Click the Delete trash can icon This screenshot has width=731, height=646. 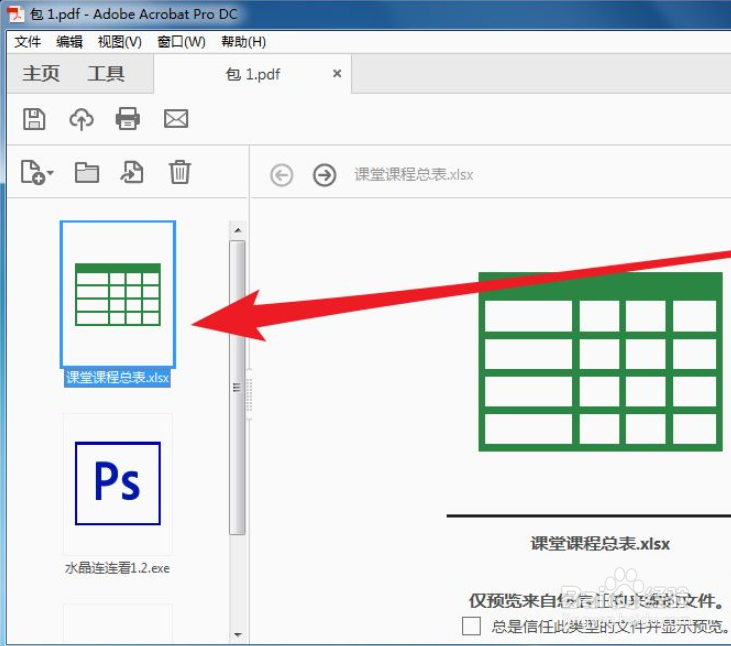click(179, 172)
